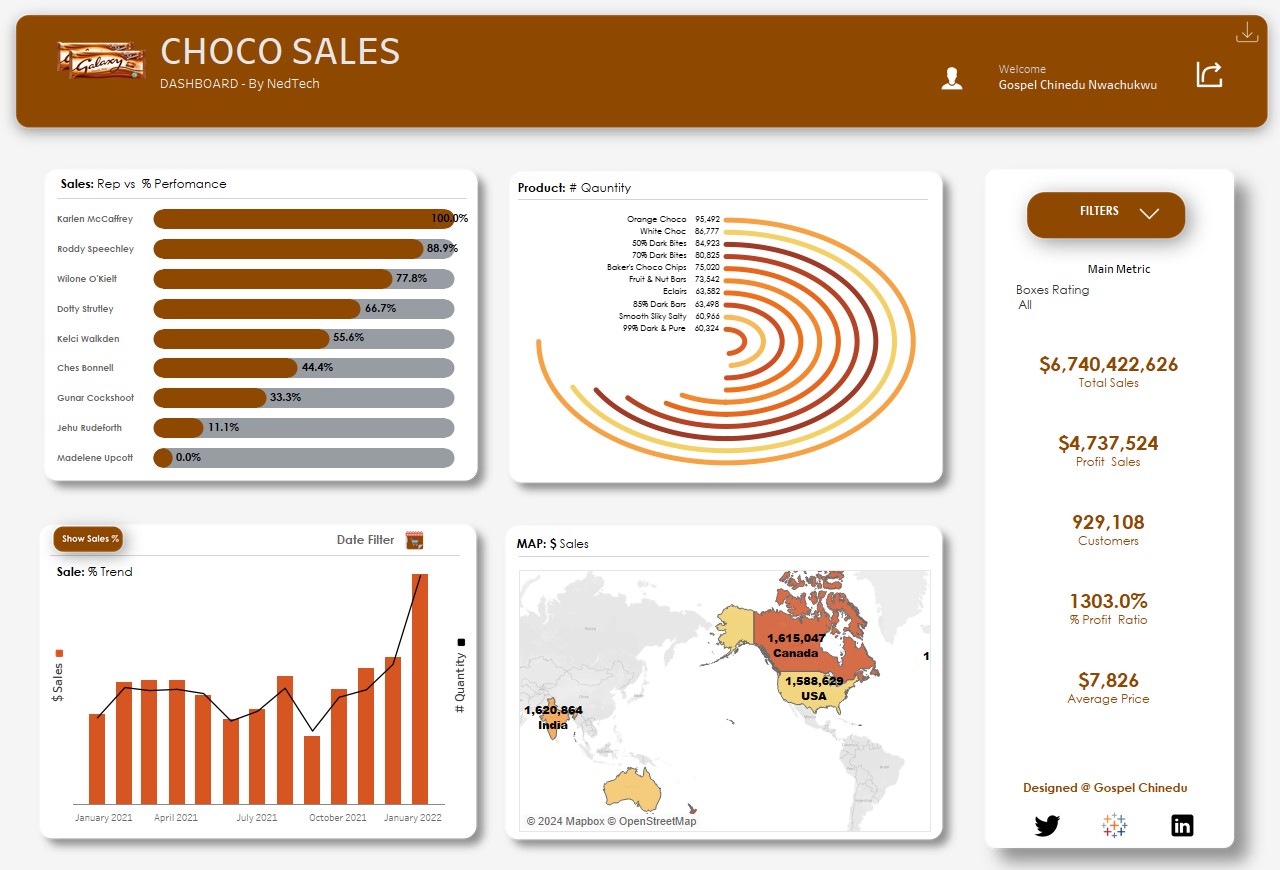
Task: Click the Galaxy chocolate logo
Action: (x=100, y=61)
